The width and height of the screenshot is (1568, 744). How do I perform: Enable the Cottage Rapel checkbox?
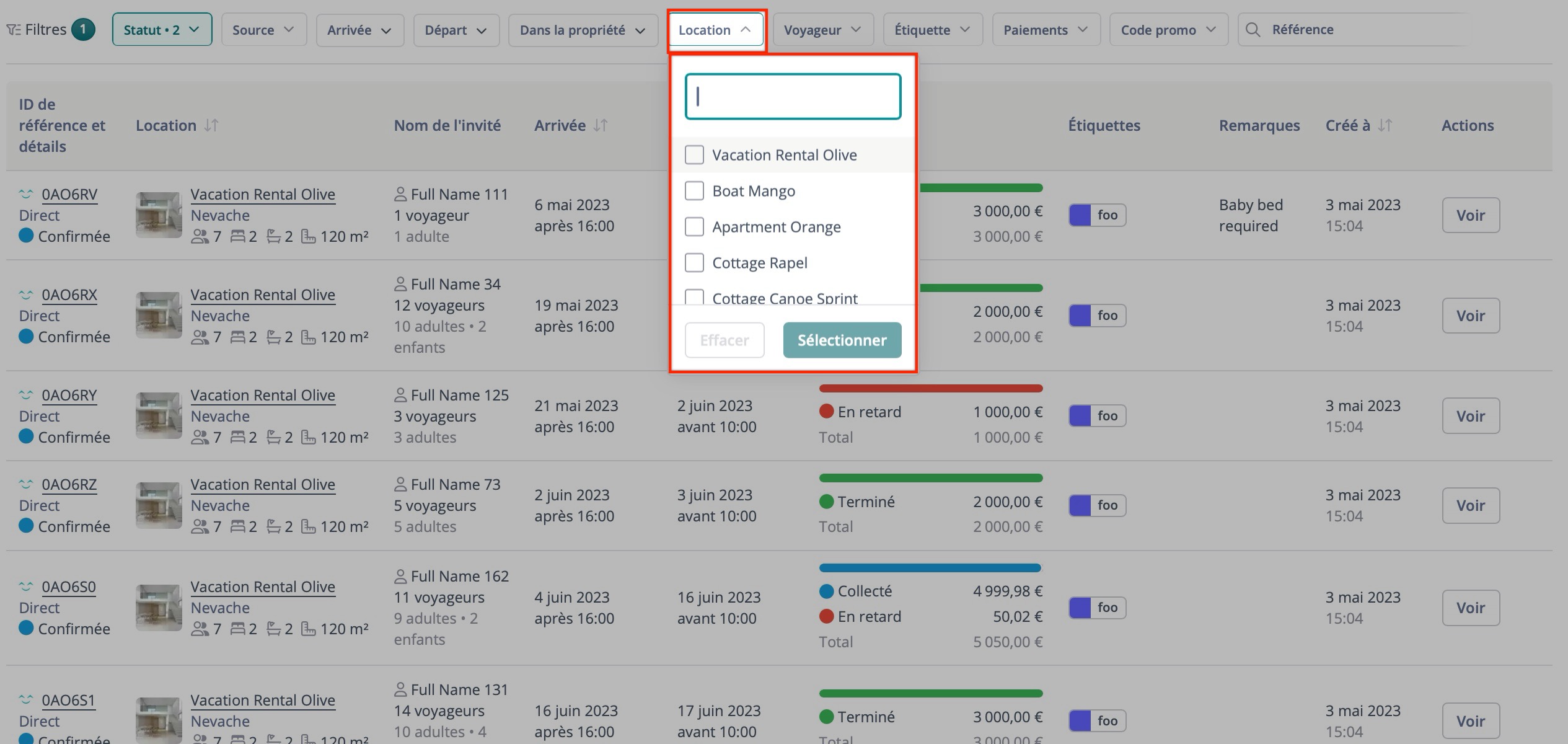694,262
